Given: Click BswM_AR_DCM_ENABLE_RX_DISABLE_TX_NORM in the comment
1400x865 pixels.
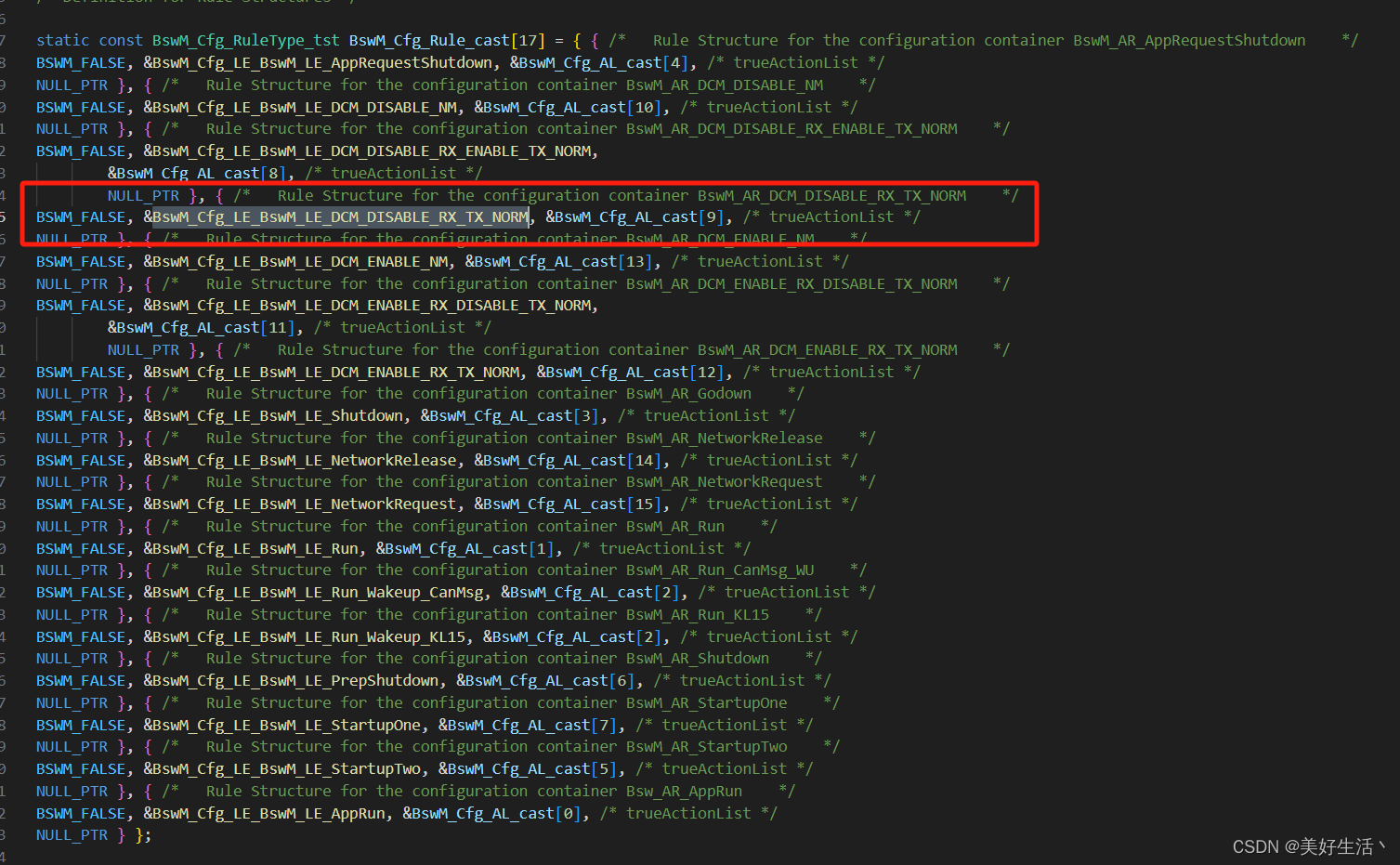Looking at the screenshot, I should click(792, 283).
